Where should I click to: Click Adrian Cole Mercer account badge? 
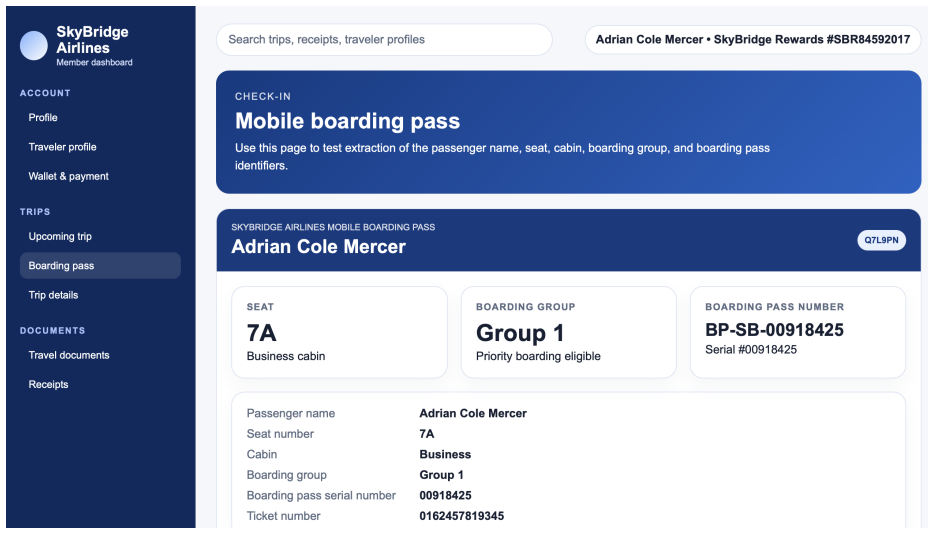[752, 40]
